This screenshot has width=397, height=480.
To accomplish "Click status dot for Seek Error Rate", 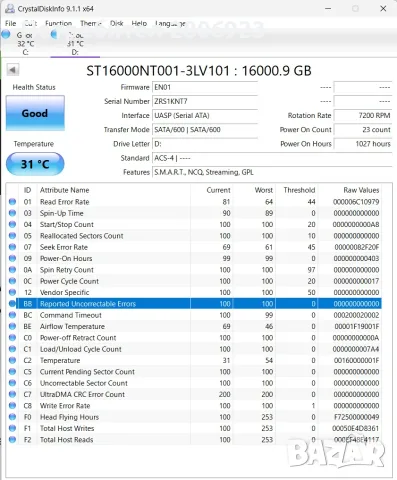I will [x=12, y=247].
